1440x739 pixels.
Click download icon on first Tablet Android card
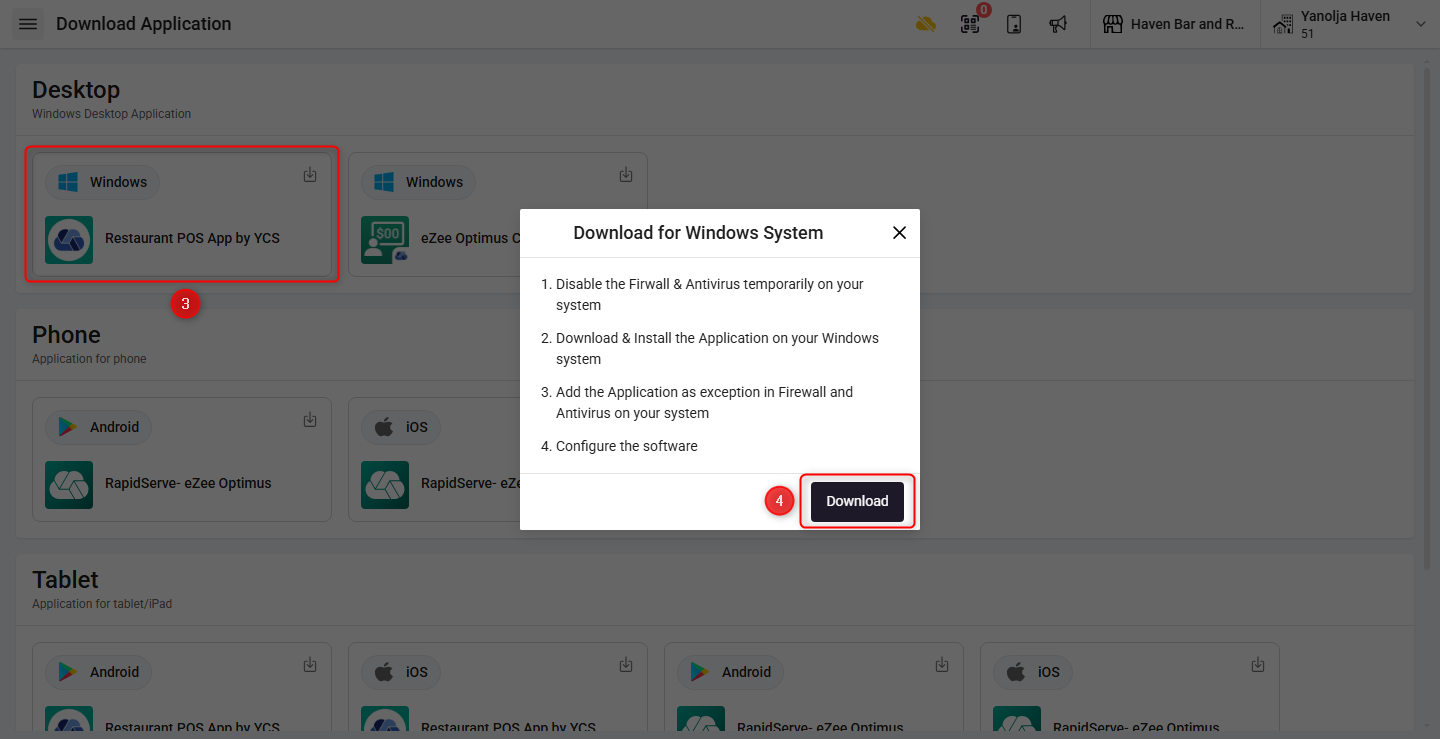click(x=310, y=665)
